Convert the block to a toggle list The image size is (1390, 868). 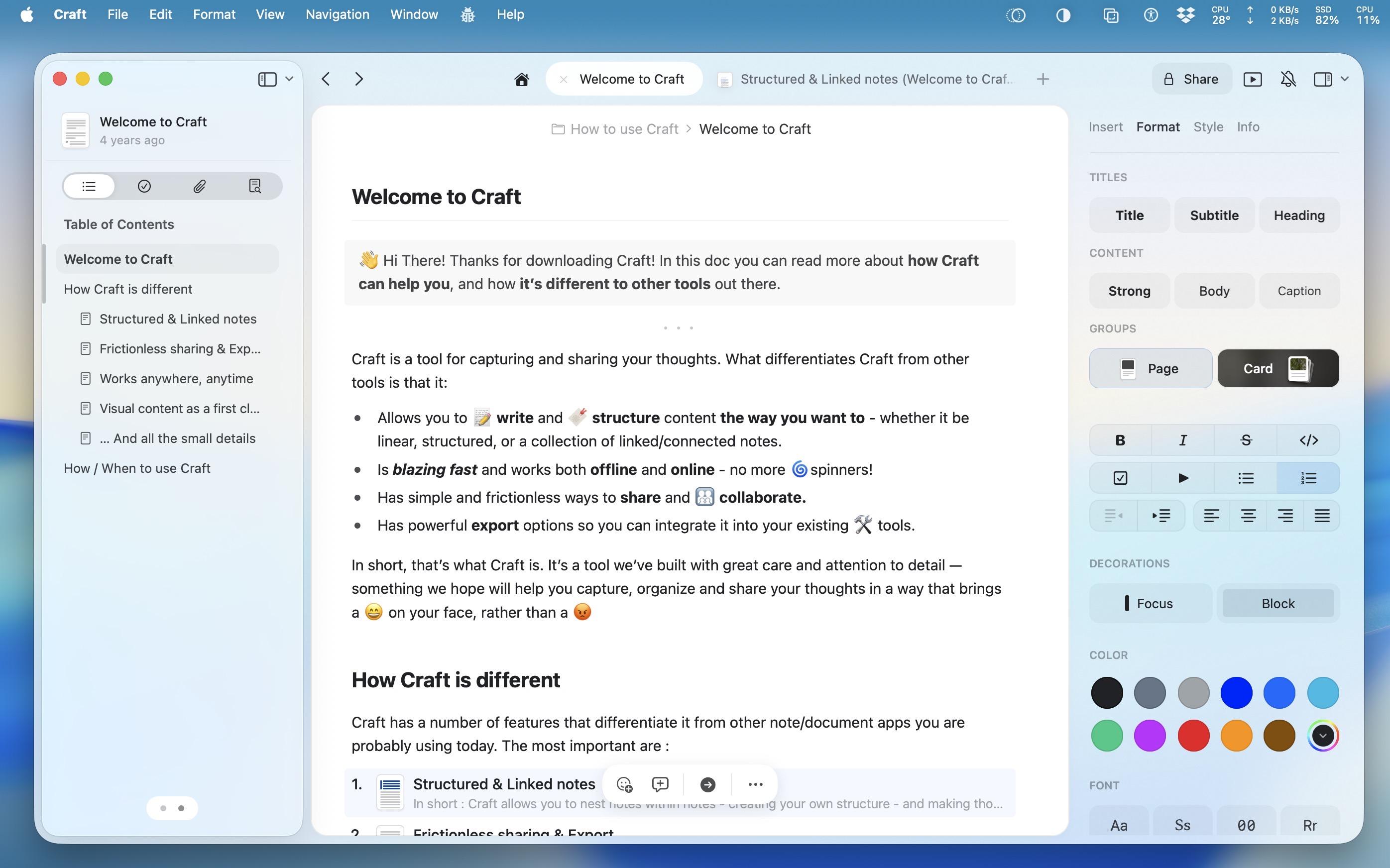[x=1183, y=478]
